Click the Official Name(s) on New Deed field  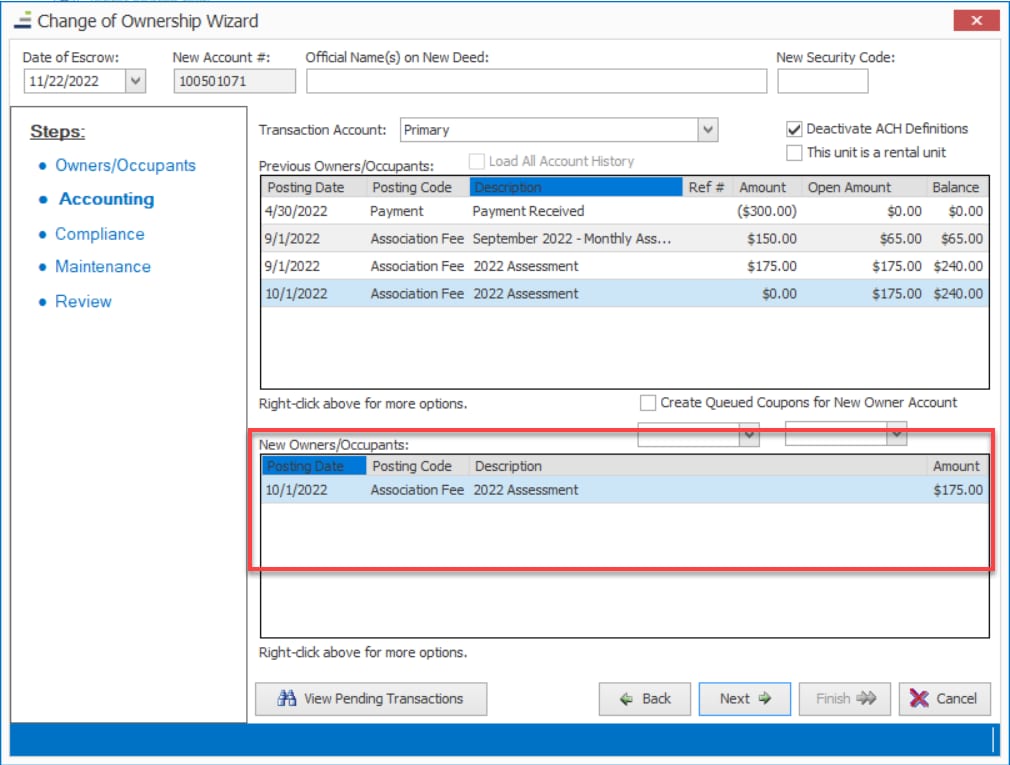tap(537, 81)
